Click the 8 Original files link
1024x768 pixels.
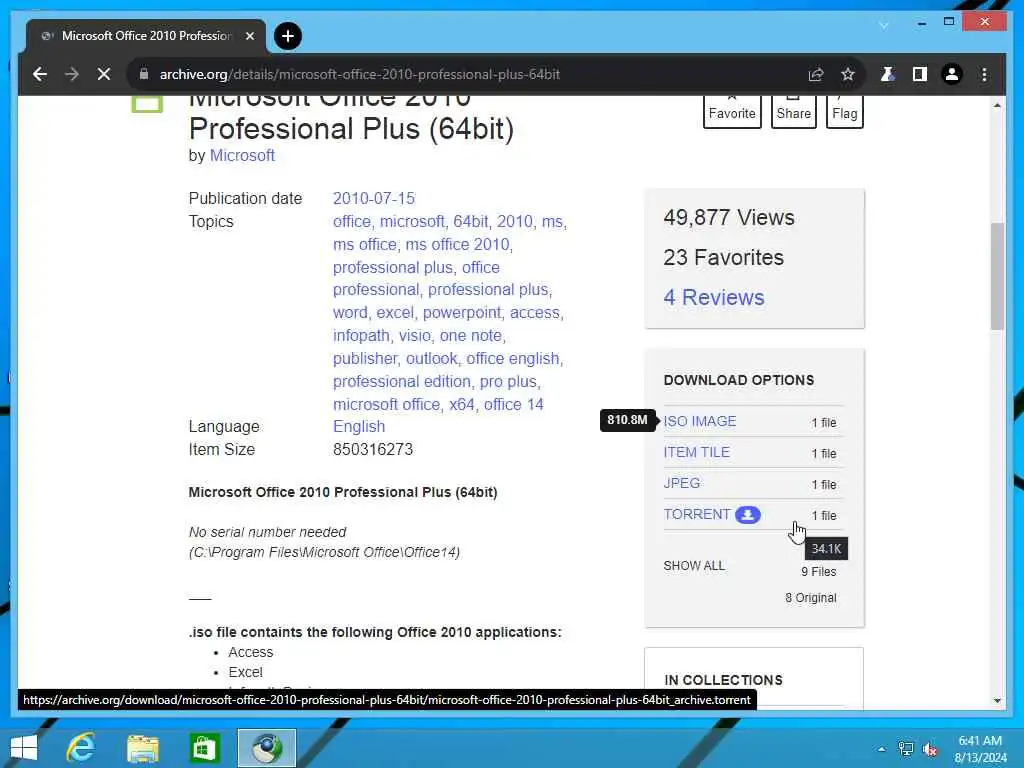click(x=810, y=598)
